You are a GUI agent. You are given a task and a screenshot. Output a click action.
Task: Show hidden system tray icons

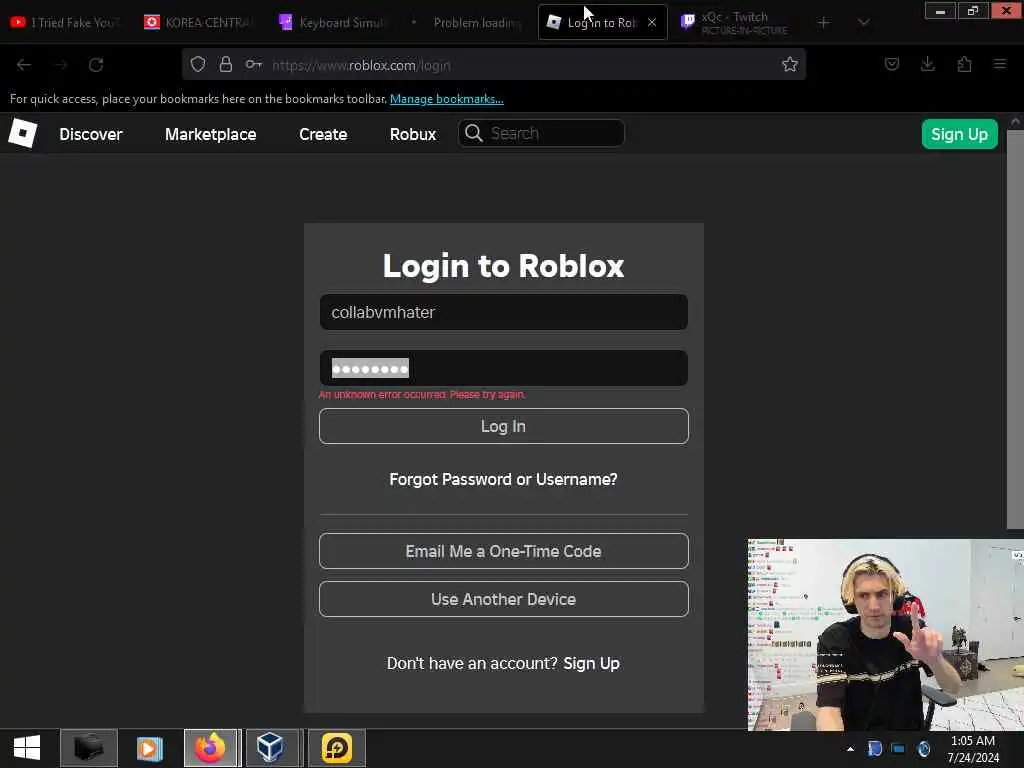point(850,749)
